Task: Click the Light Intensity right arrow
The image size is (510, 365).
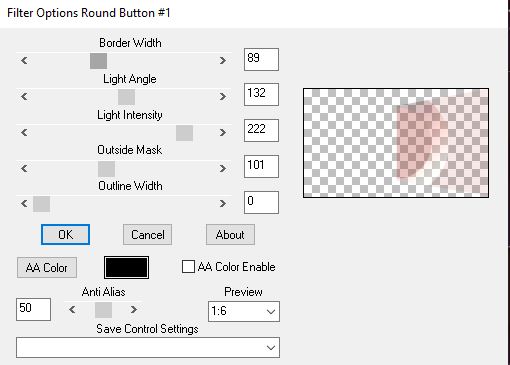Action: pyautogui.click(x=223, y=133)
